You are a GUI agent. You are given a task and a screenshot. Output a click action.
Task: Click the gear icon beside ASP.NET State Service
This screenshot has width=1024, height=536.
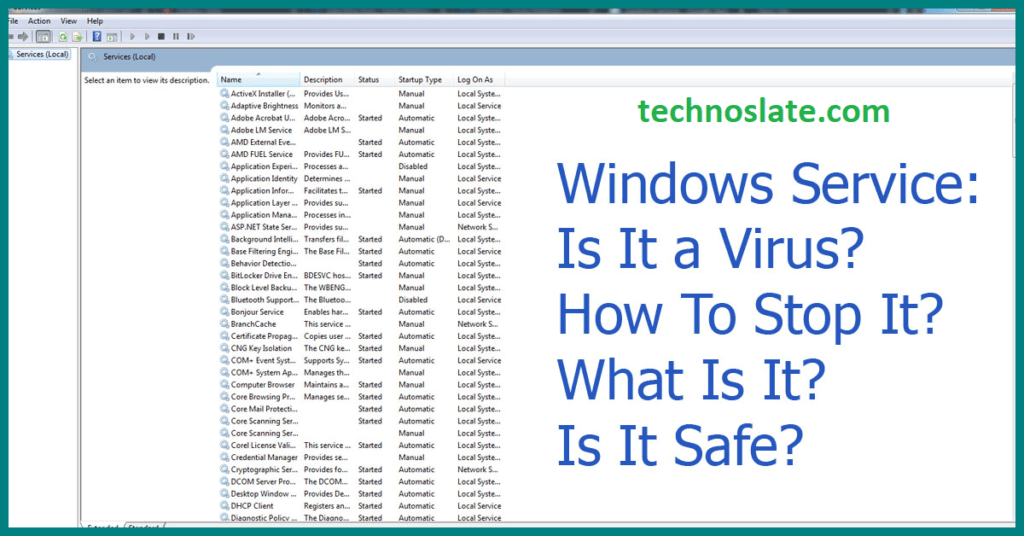pyautogui.click(x=225, y=227)
